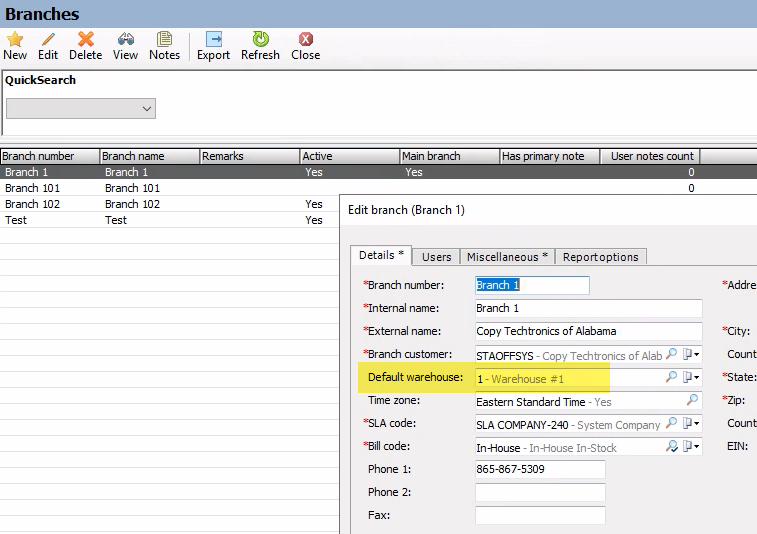Expand SLA code flag dropdown
The image size is (757, 534).
click(691, 423)
